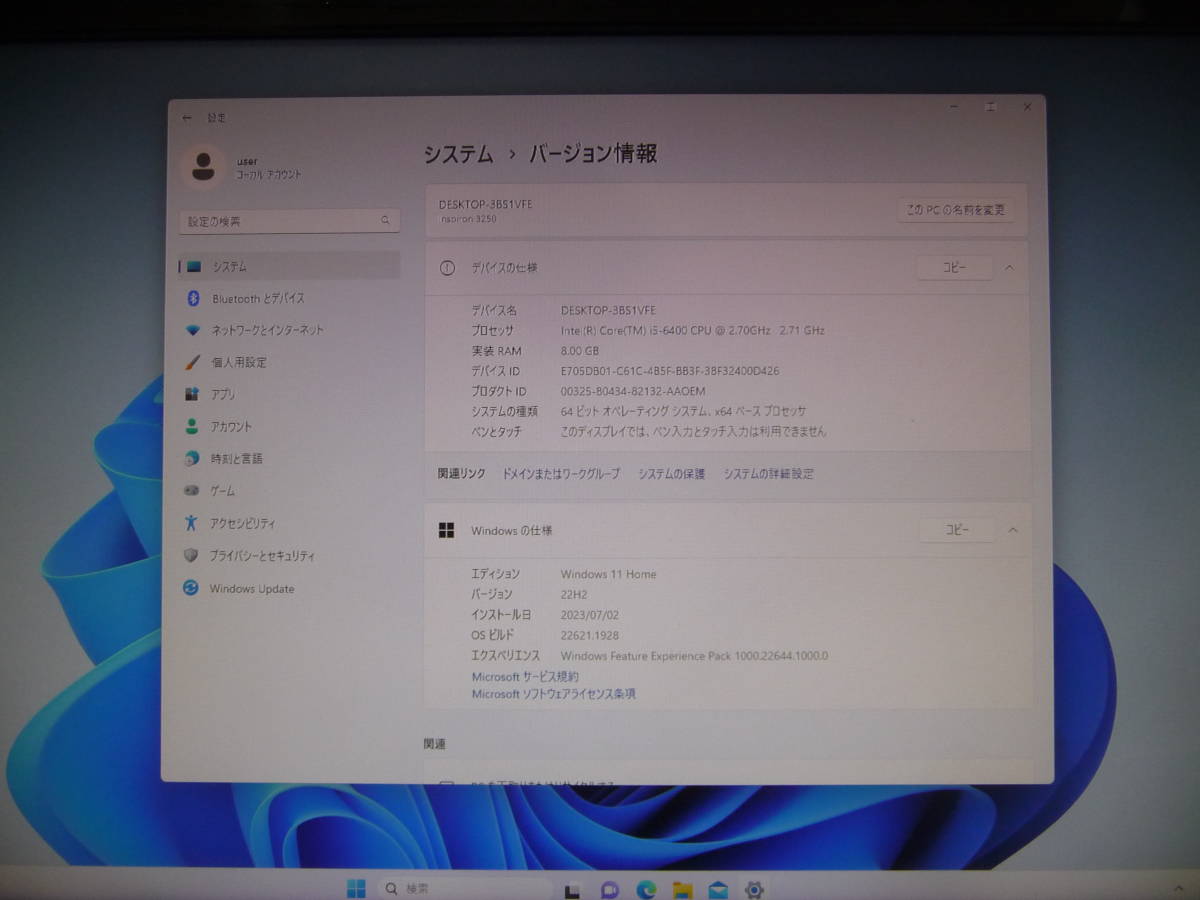Viewport: 1200px width, 900px height.
Task: Launch Microsoft Edge from the taskbar
Action: point(646,889)
